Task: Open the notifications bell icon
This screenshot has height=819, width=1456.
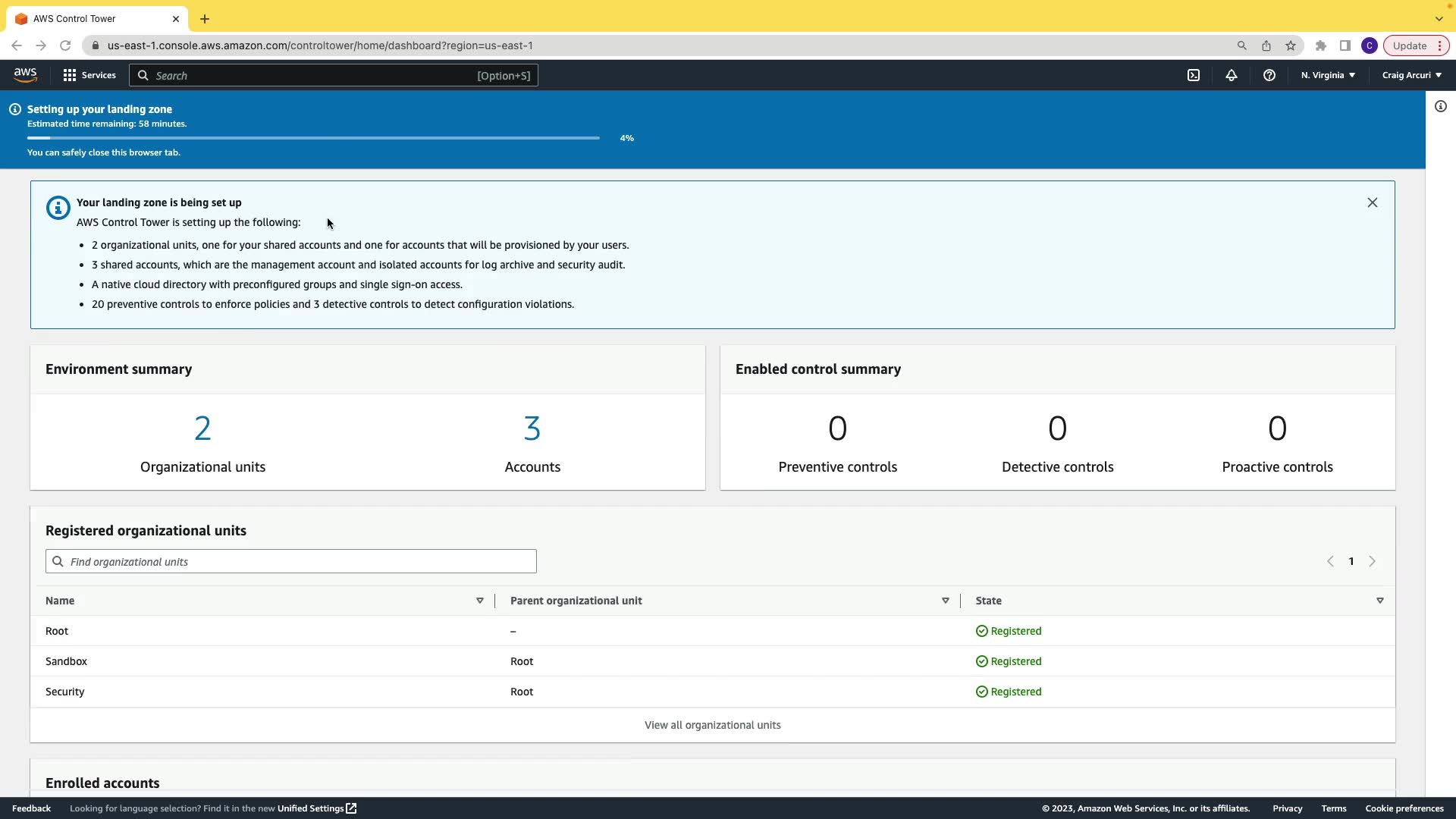Action: [1232, 75]
